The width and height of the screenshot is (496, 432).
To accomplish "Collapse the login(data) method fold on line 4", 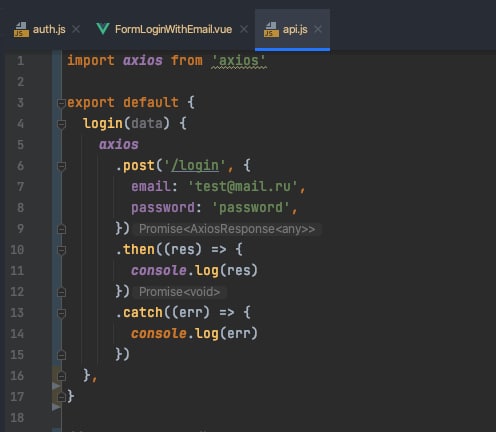I will pos(61,124).
